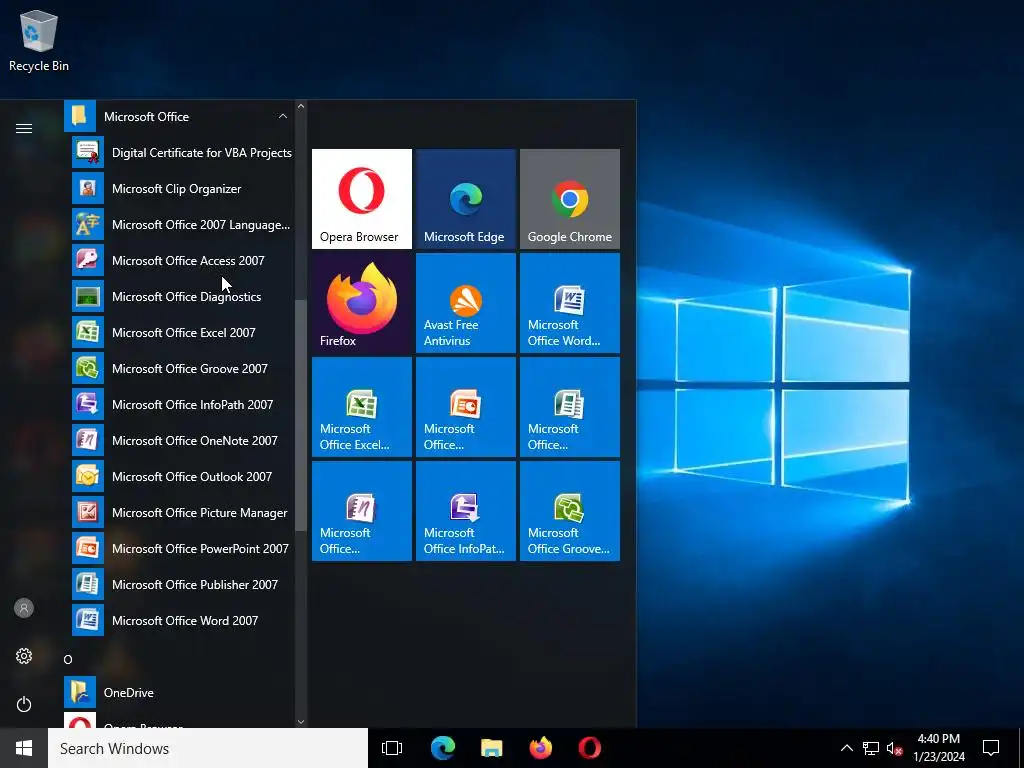Open Microsoft Office Publisher 2007 from list
1024x768 pixels.
click(x=182, y=584)
